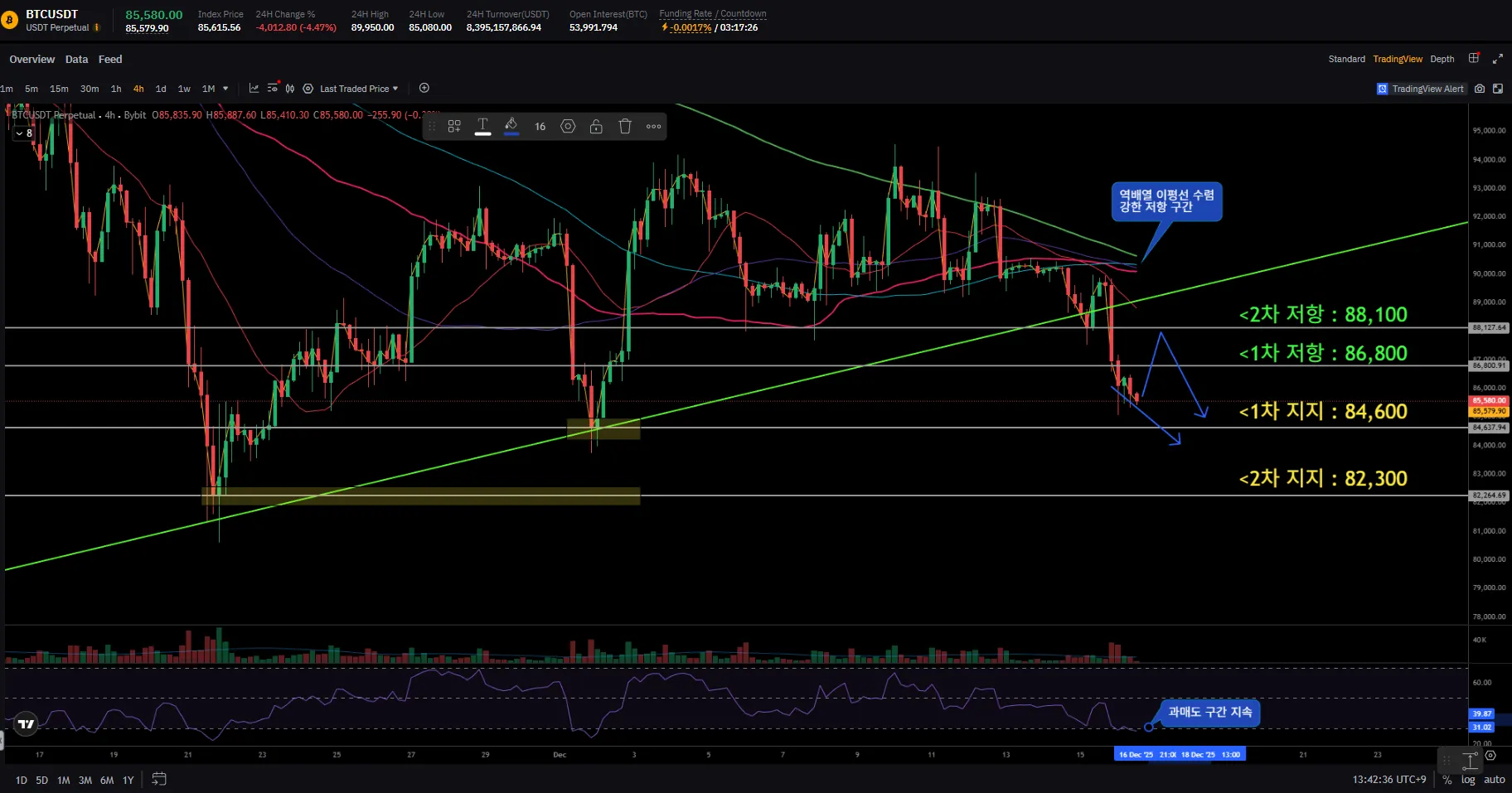Toggle auto scale at bottom right
Screen dimensions: 1512x793
tap(1494, 780)
